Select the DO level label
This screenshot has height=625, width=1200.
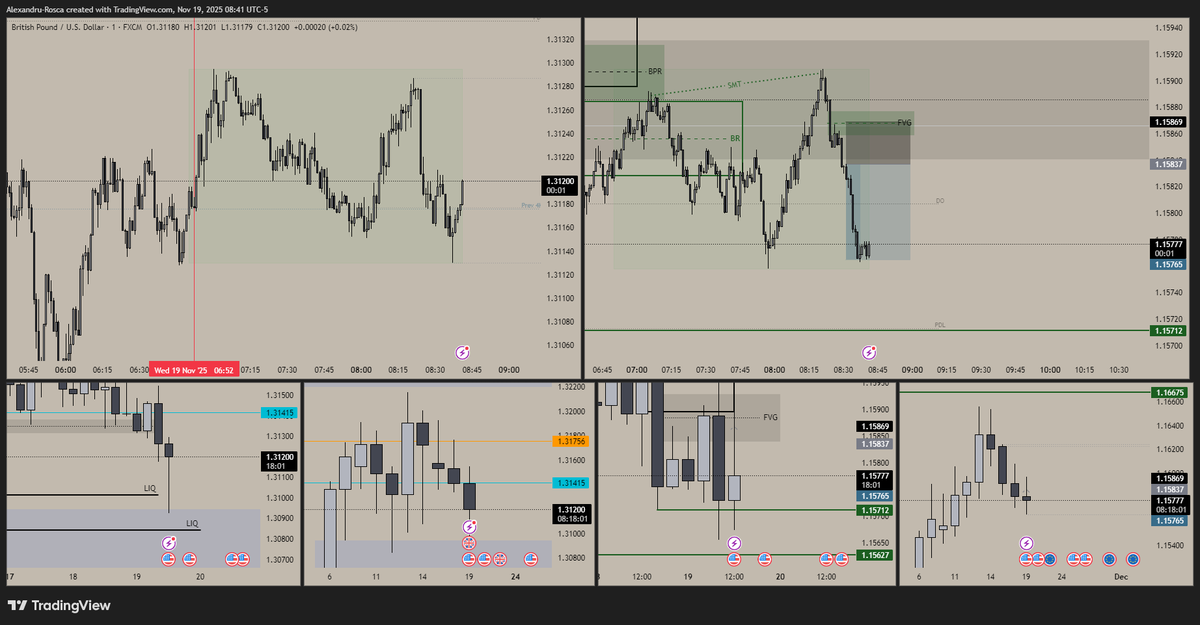click(x=940, y=201)
